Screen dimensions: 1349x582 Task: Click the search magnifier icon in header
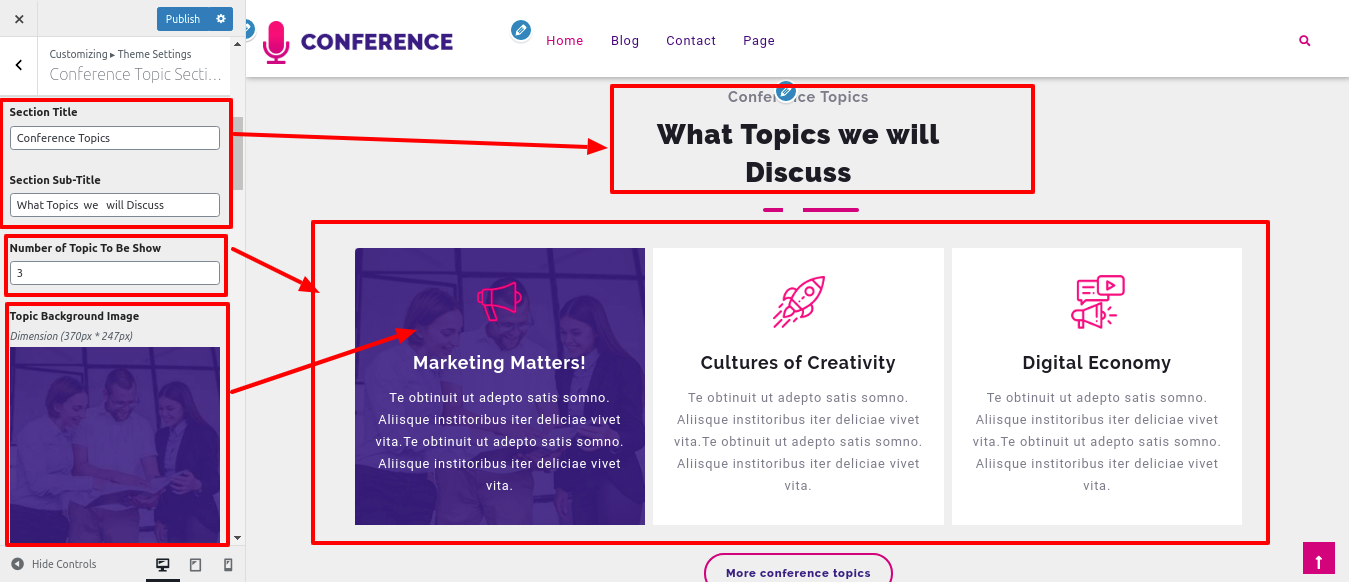click(x=1304, y=41)
